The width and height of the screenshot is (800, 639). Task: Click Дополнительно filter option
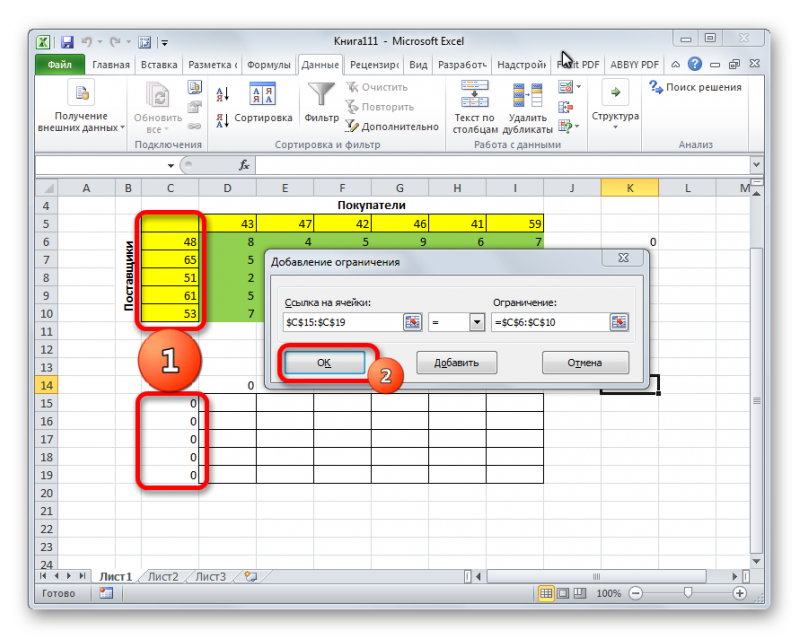[x=392, y=126]
